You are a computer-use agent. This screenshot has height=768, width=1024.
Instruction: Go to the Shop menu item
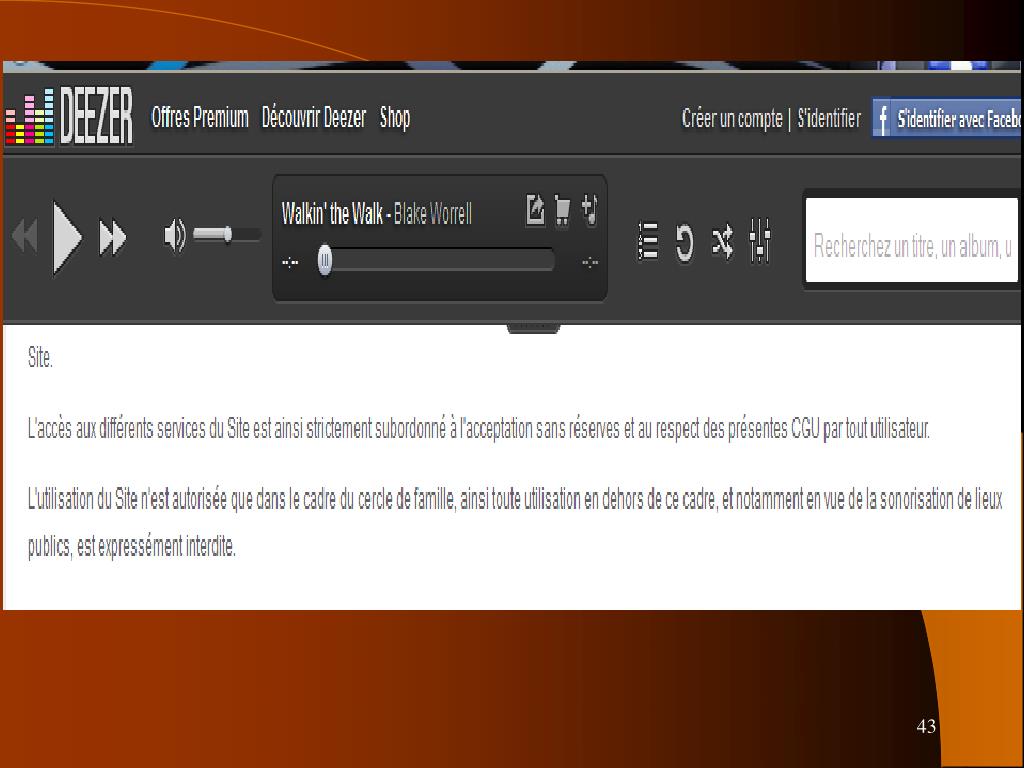[395, 118]
